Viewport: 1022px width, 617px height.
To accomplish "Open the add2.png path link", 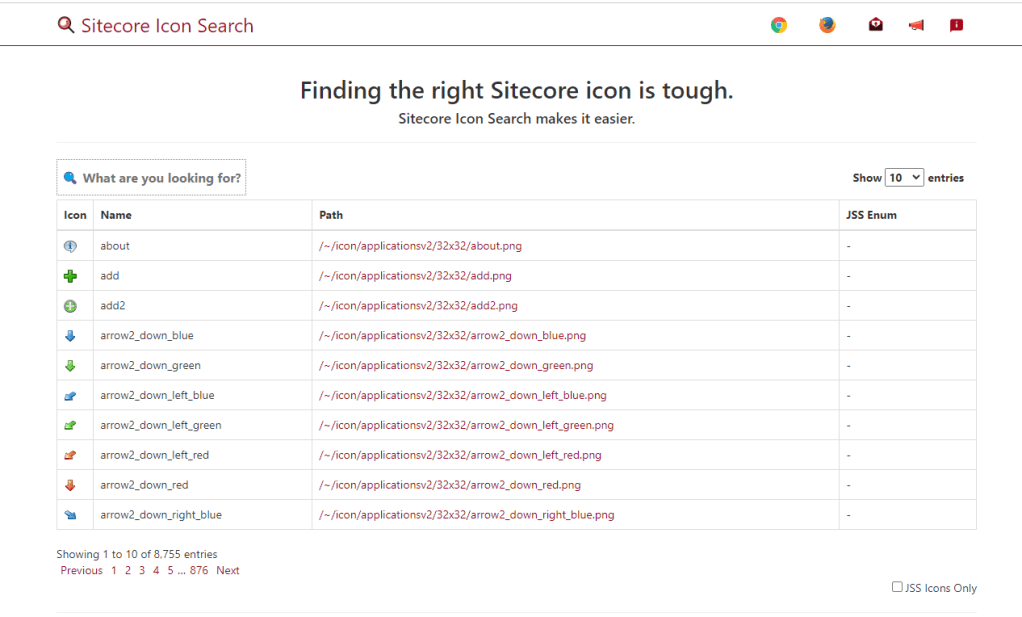I will [x=418, y=306].
